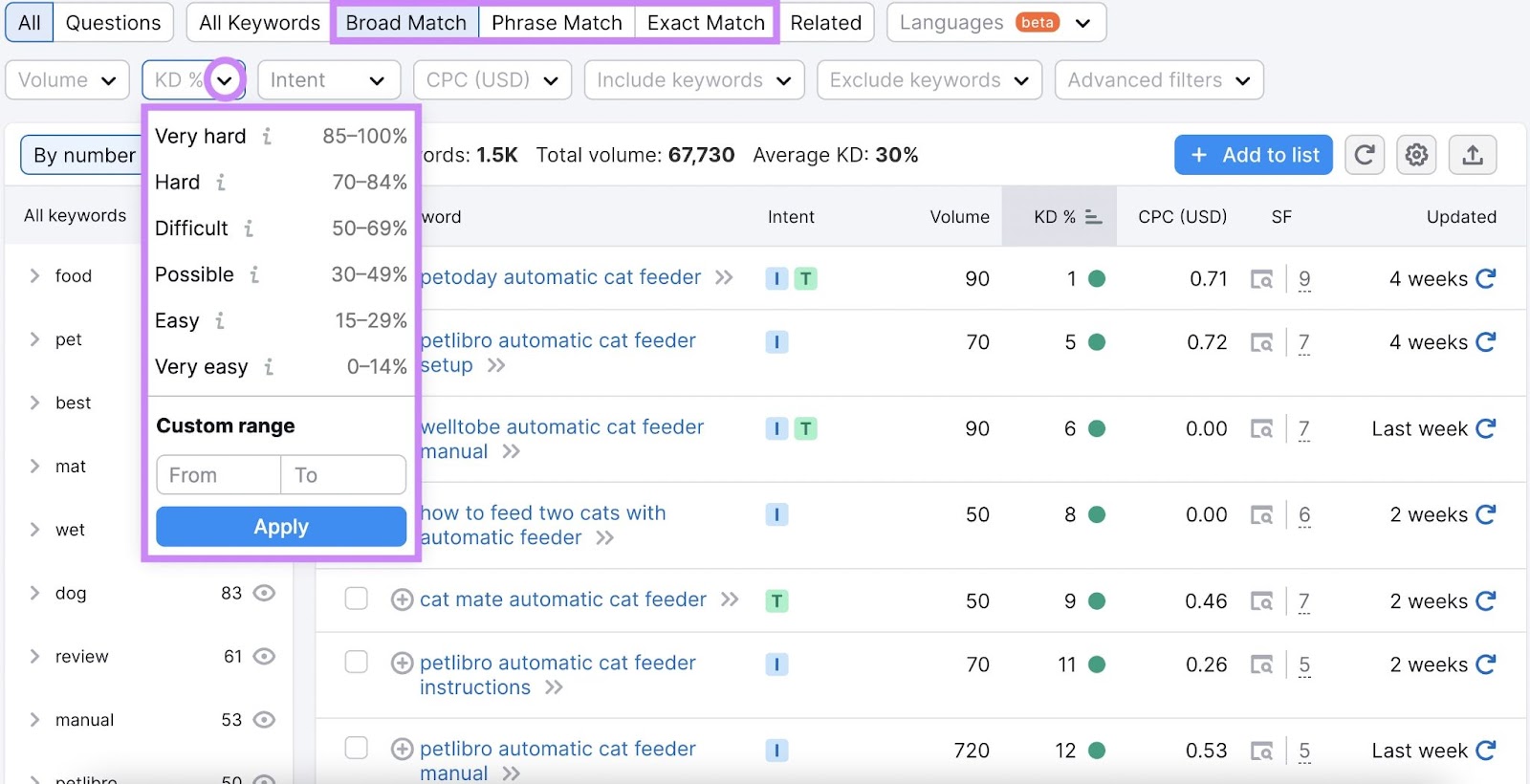Toggle eye icon for review group
The height and width of the screenshot is (784, 1530).
[264, 656]
